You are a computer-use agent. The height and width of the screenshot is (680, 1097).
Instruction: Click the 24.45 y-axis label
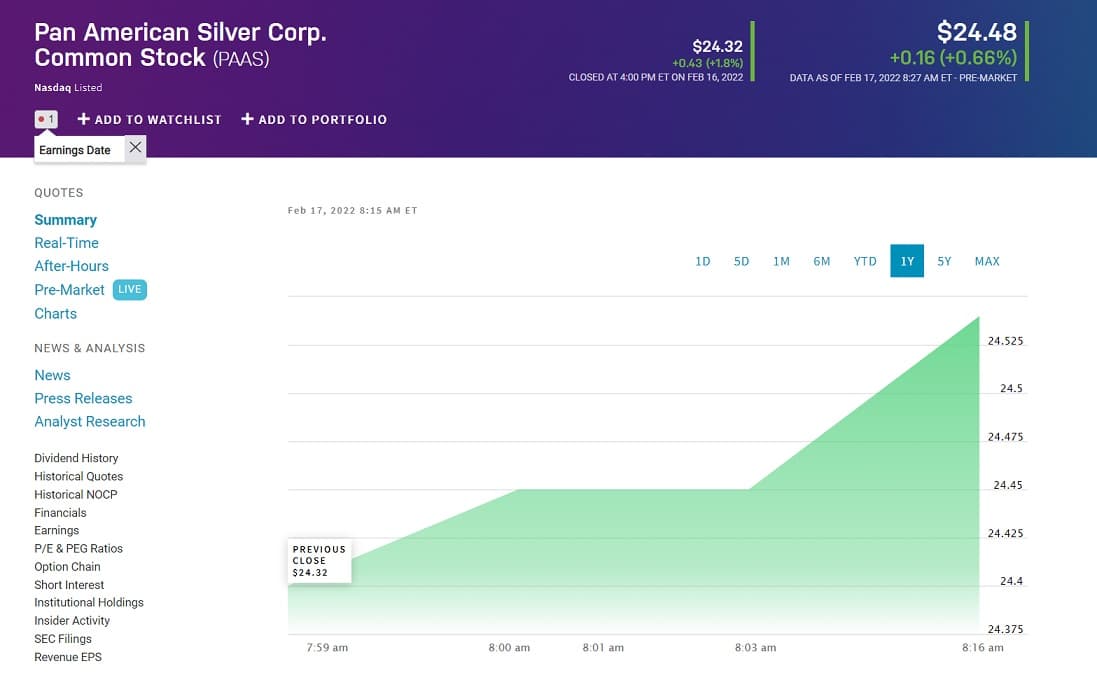coord(1008,485)
